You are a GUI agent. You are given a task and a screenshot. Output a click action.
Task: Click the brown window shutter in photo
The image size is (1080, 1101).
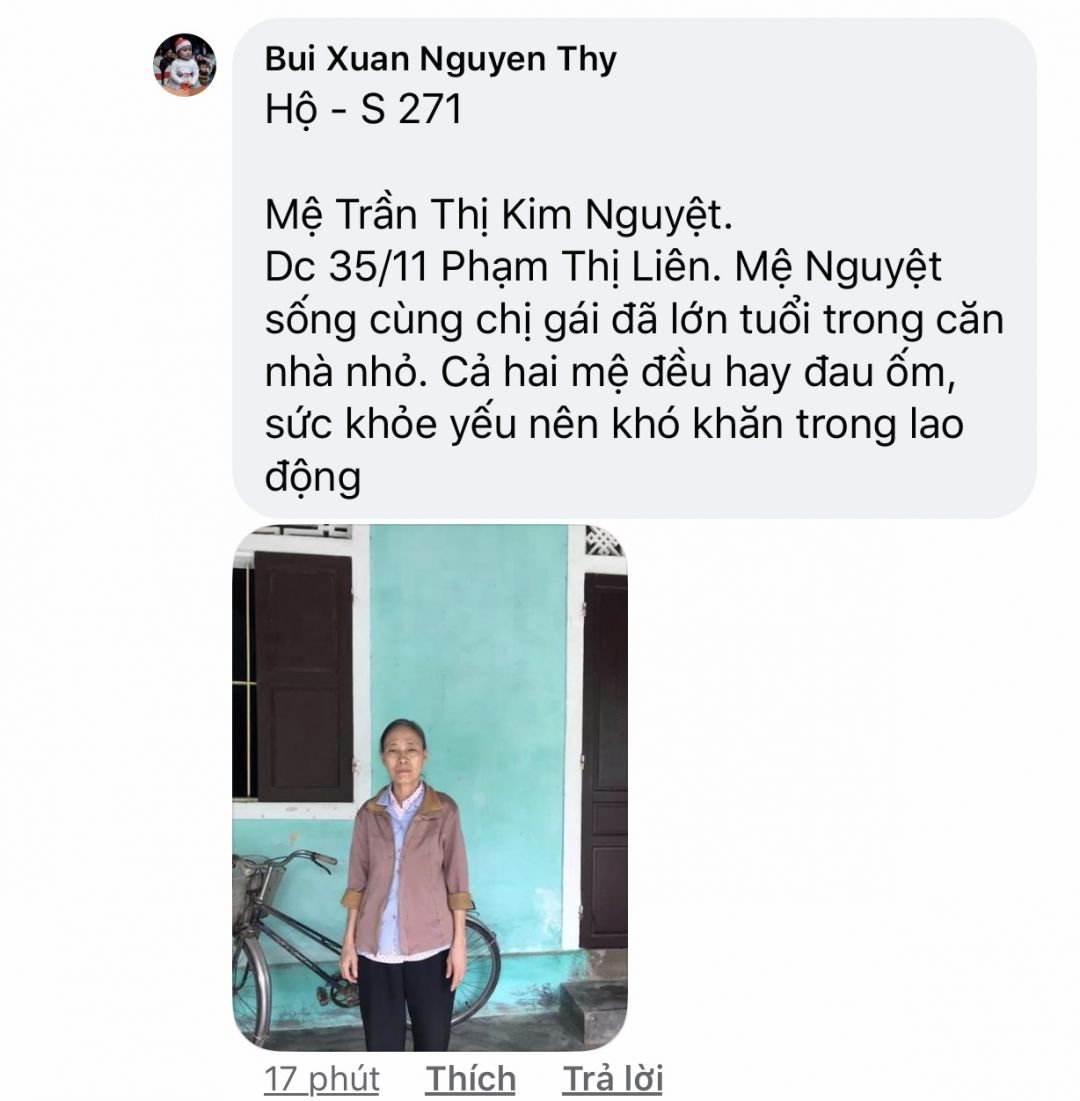[x=303, y=675]
